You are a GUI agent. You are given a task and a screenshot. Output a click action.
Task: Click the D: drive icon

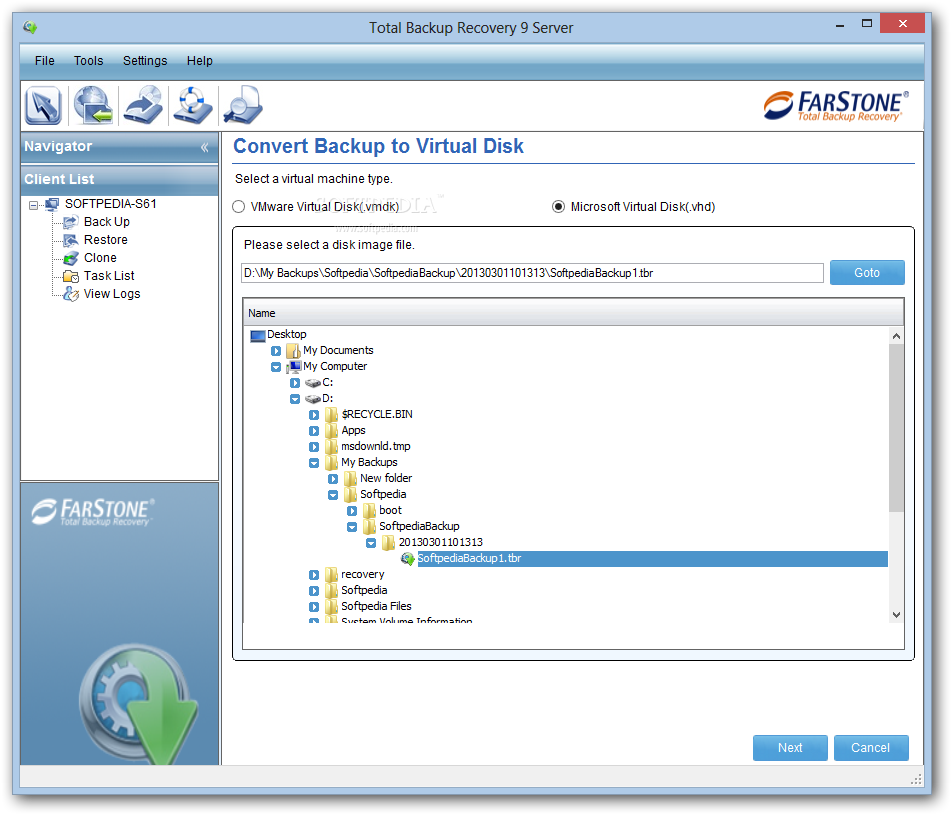313,399
